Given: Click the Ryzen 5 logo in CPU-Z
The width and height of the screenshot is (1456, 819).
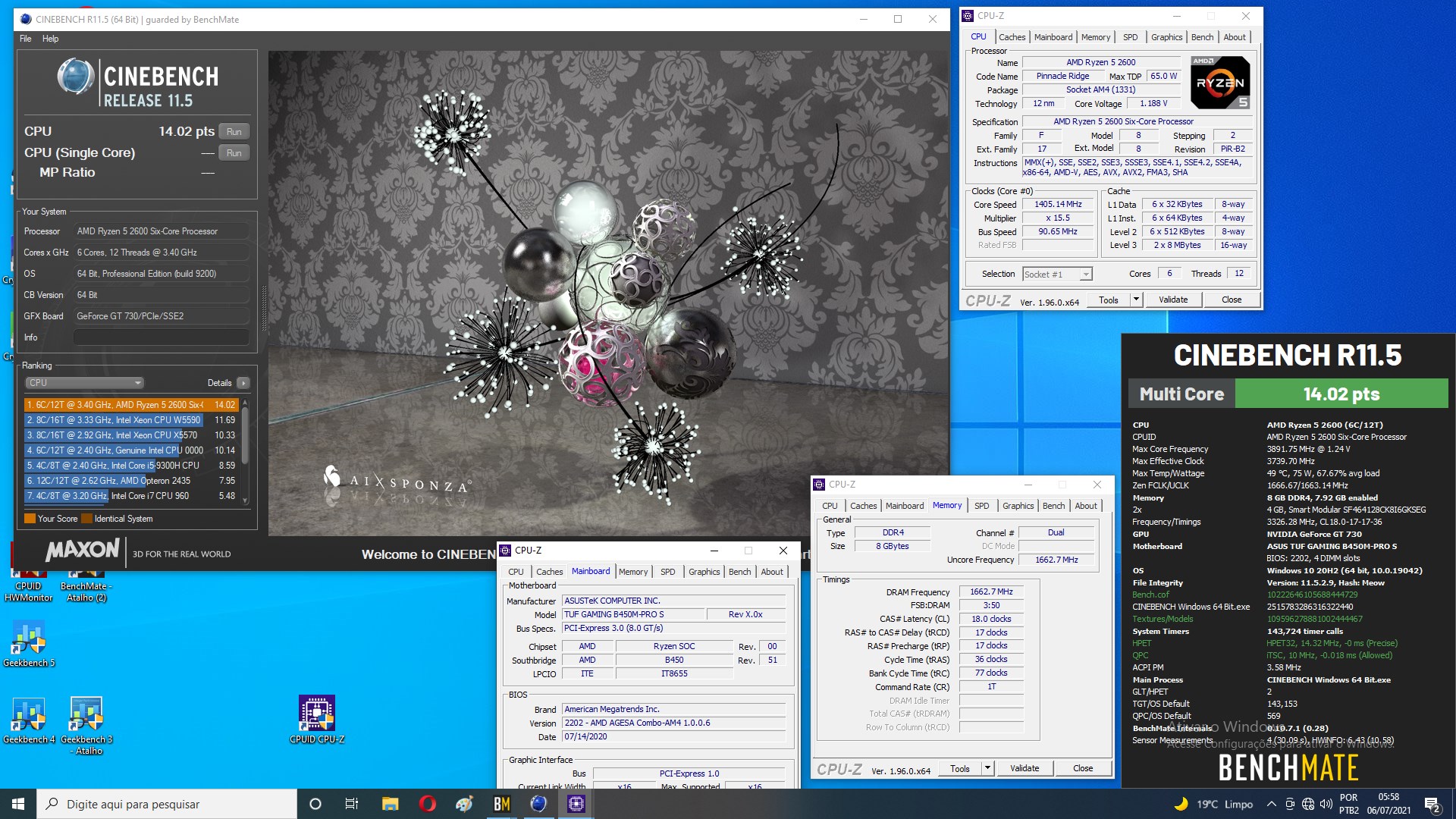Looking at the screenshot, I should 1219,82.
